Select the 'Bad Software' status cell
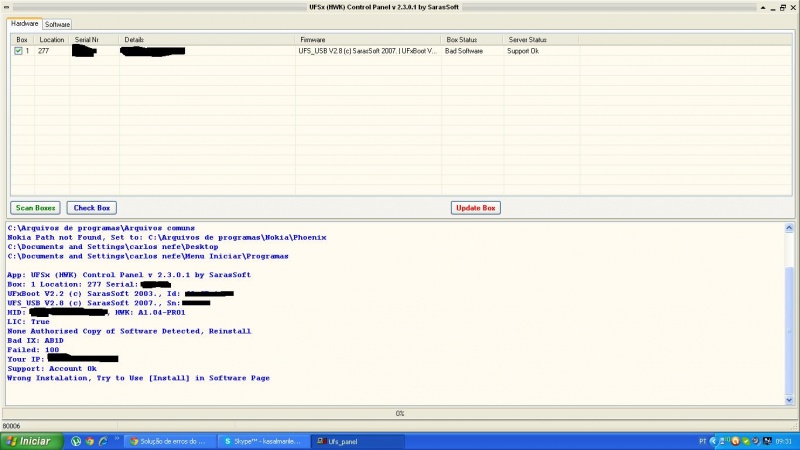This screenshot has width=800, height=450. pyautogui.click(x=464, y=51)
